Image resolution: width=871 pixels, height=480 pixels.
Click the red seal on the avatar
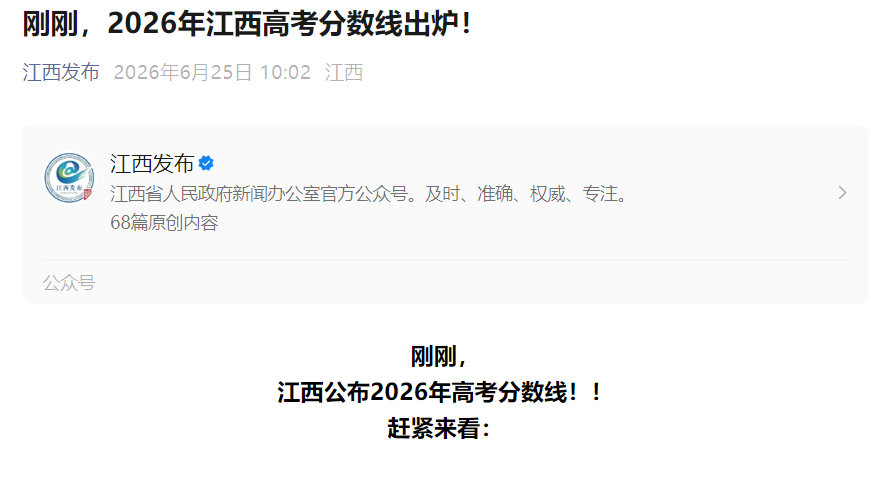[x=87, y=194]
